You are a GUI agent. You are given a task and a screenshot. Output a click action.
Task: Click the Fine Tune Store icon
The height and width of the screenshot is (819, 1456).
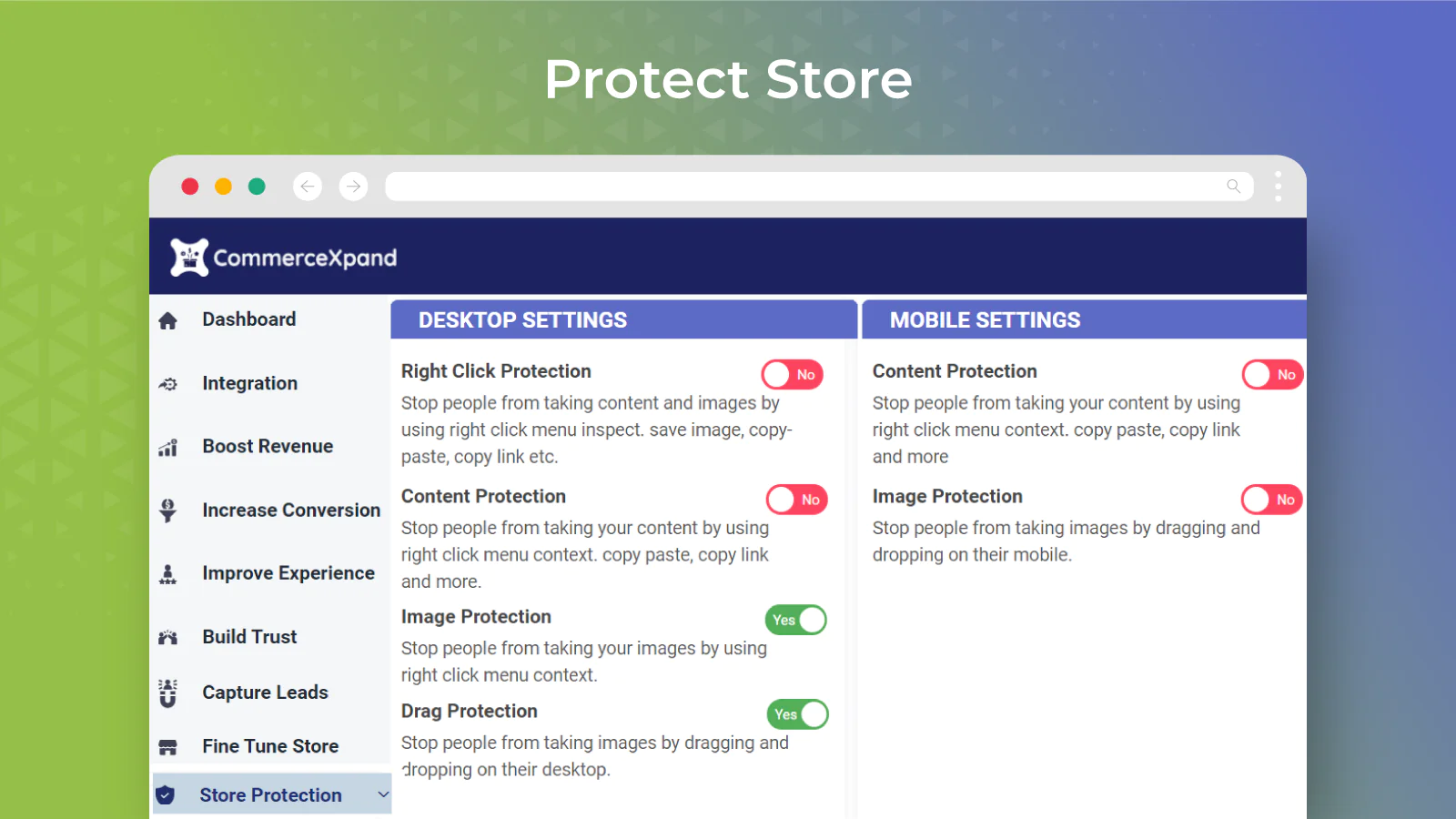(x=167, y=747)
